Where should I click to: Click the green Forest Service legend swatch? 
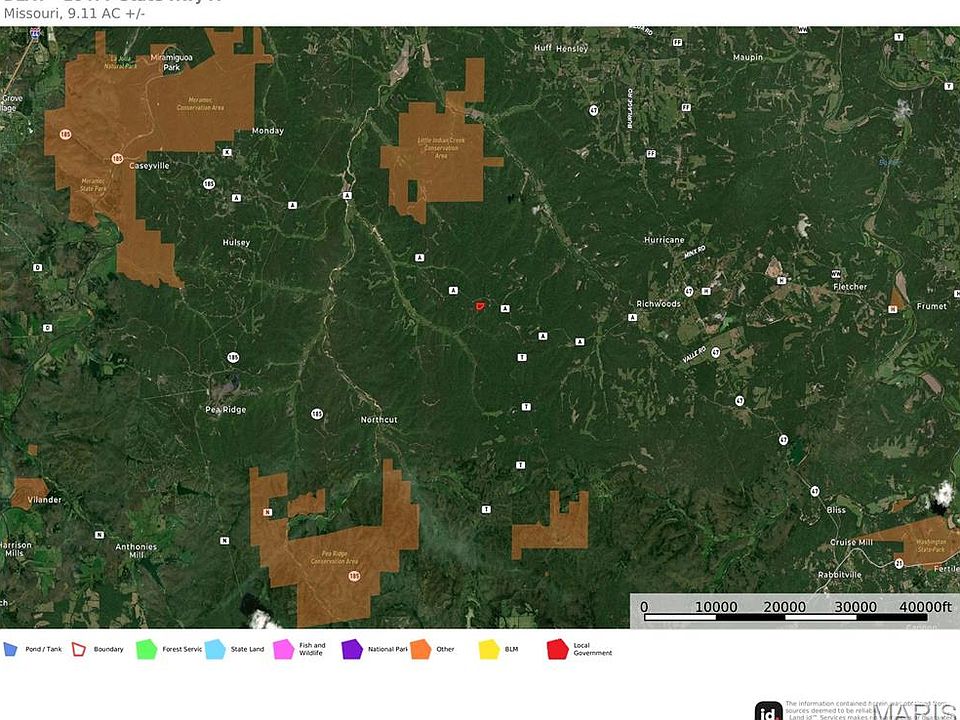click(147, 649)
